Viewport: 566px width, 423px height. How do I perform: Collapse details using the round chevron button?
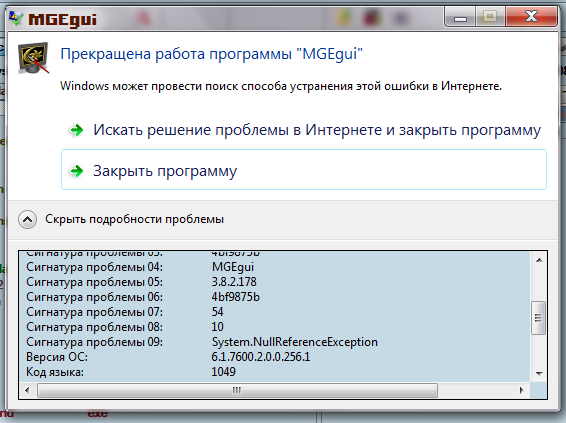[x=27, y=219]
